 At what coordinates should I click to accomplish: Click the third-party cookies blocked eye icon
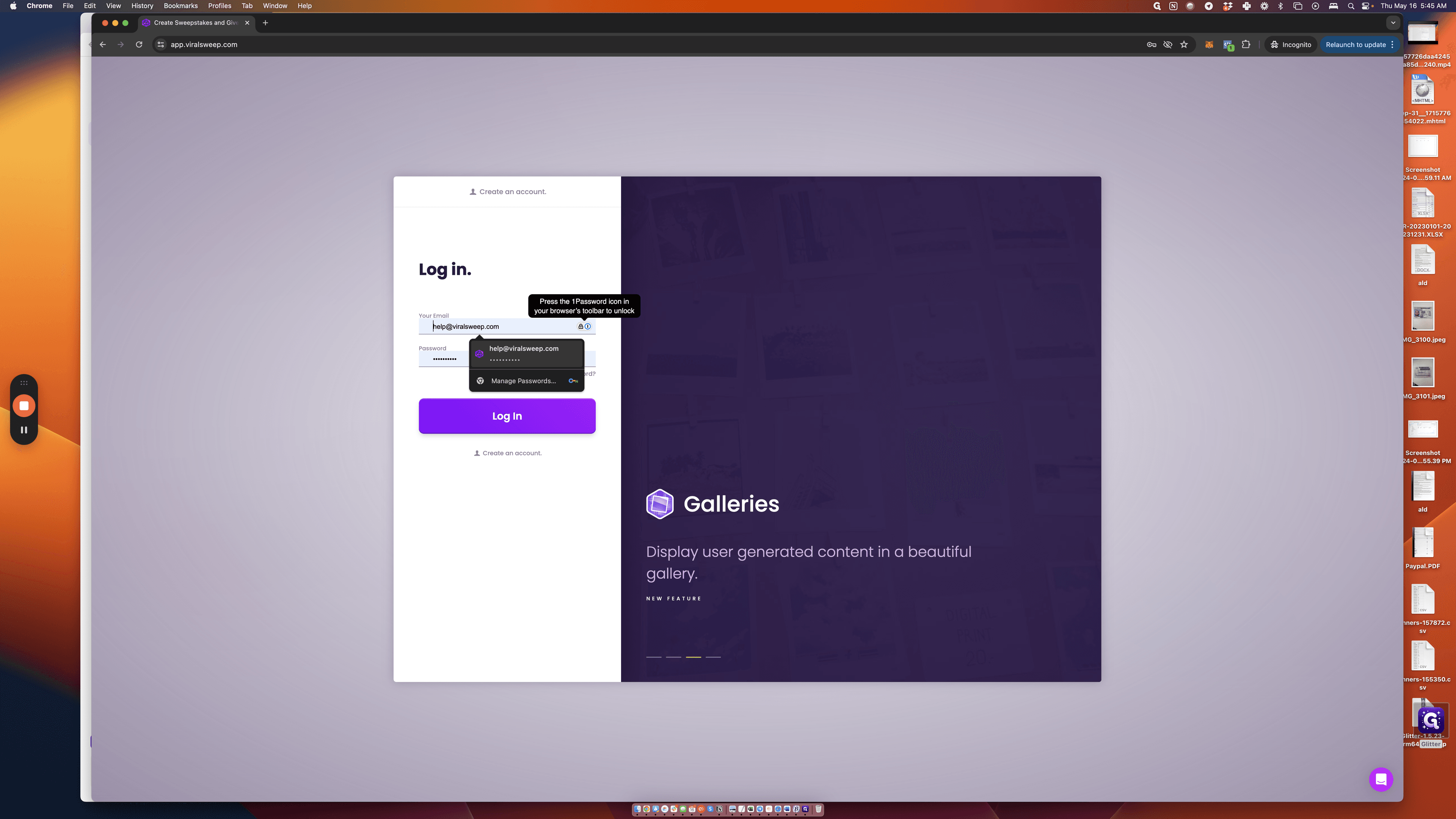[x=1167, y=45]
